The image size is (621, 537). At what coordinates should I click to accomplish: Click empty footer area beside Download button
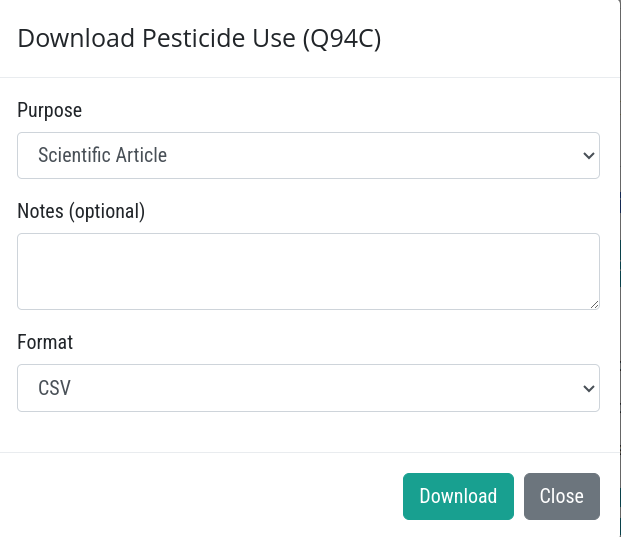pos(198,496)
